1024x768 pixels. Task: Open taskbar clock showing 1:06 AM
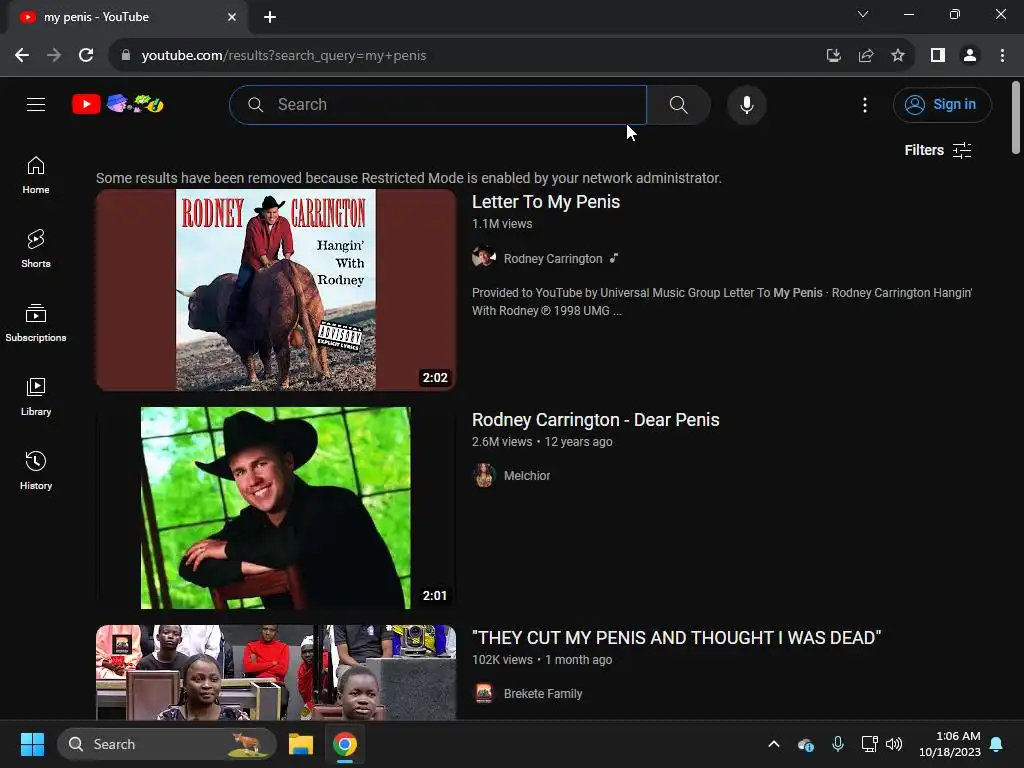click(950, 744)
